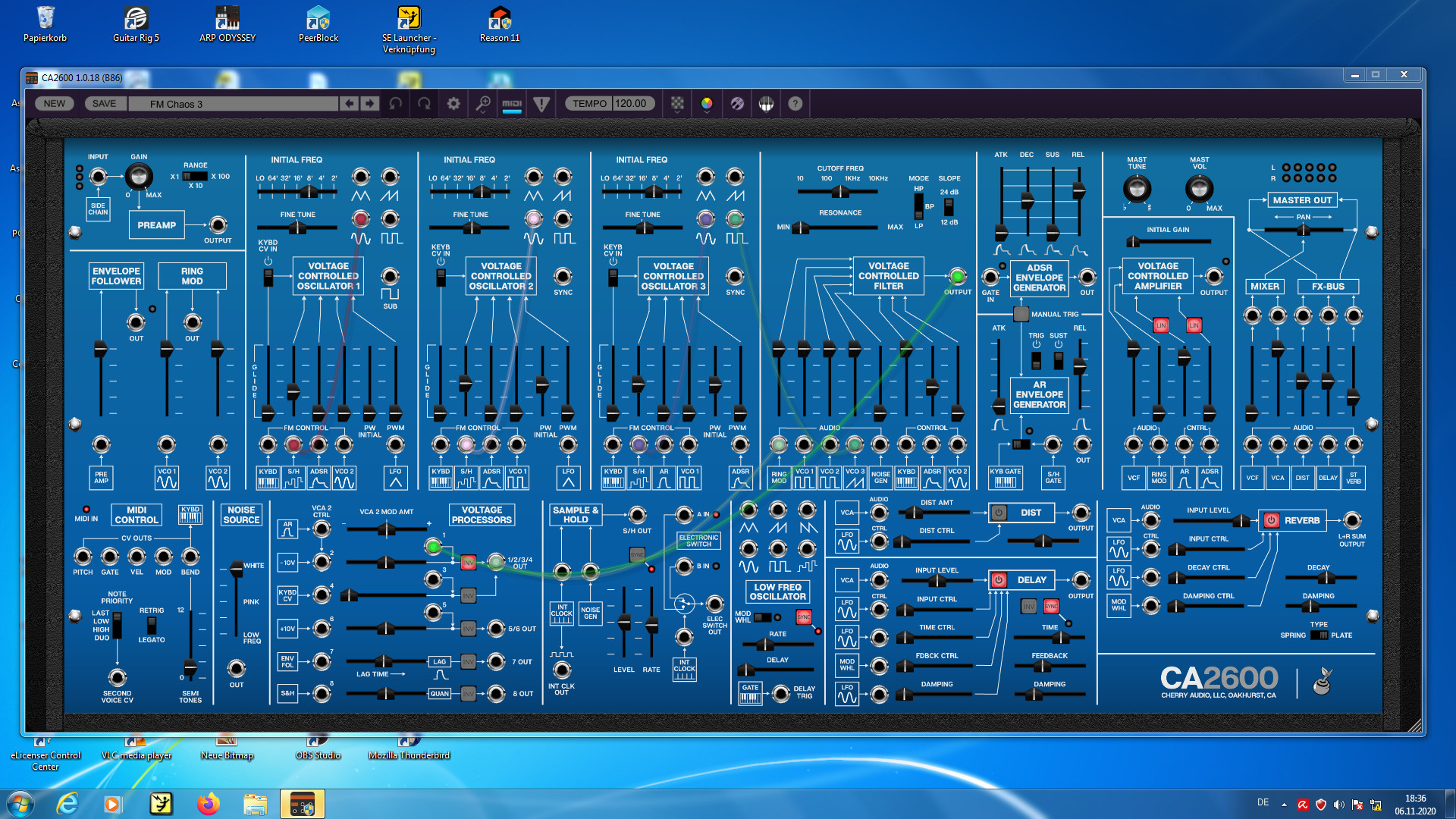Toggle the DIST power button

999,513
